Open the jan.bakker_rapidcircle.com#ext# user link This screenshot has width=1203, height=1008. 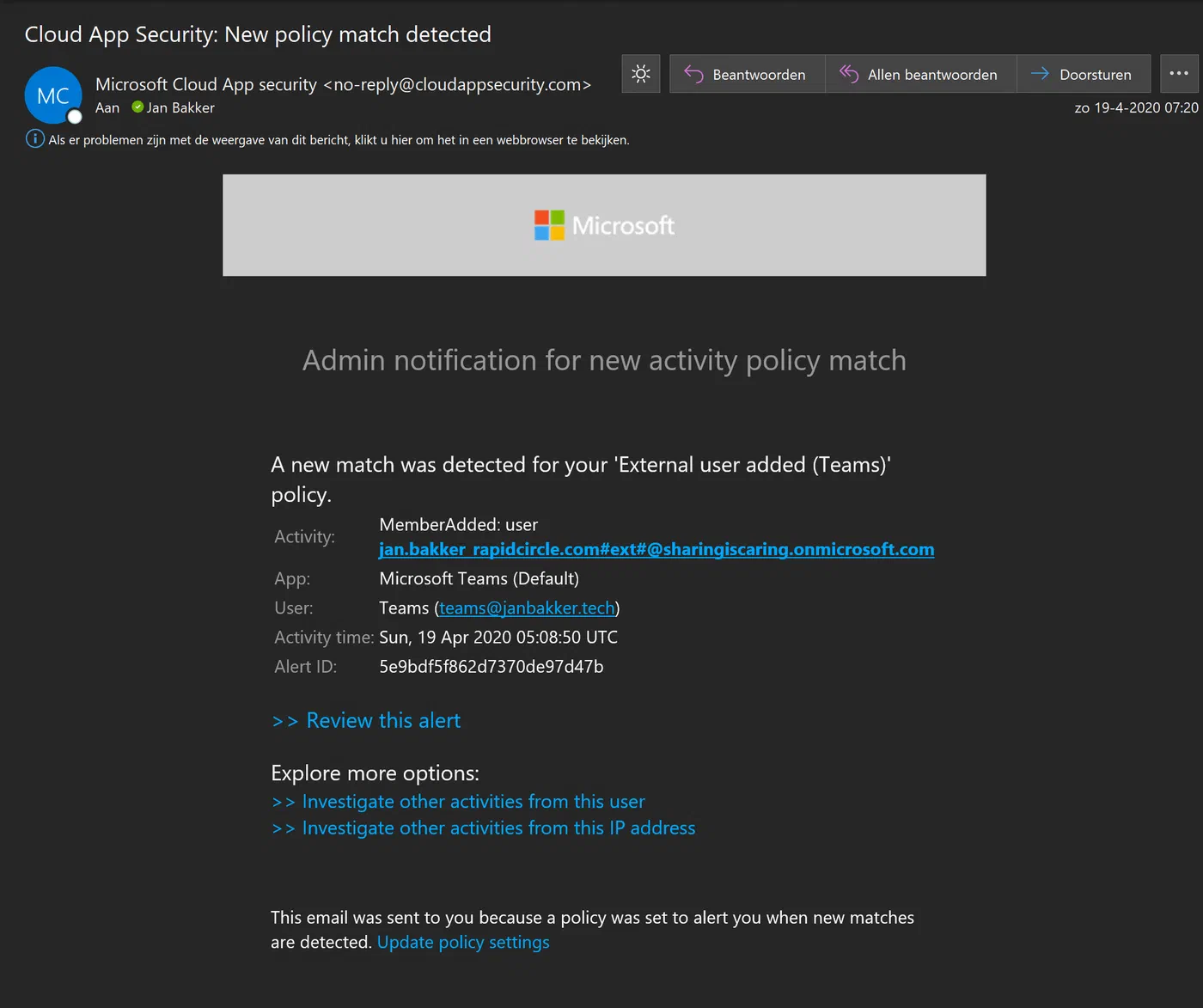656,549
